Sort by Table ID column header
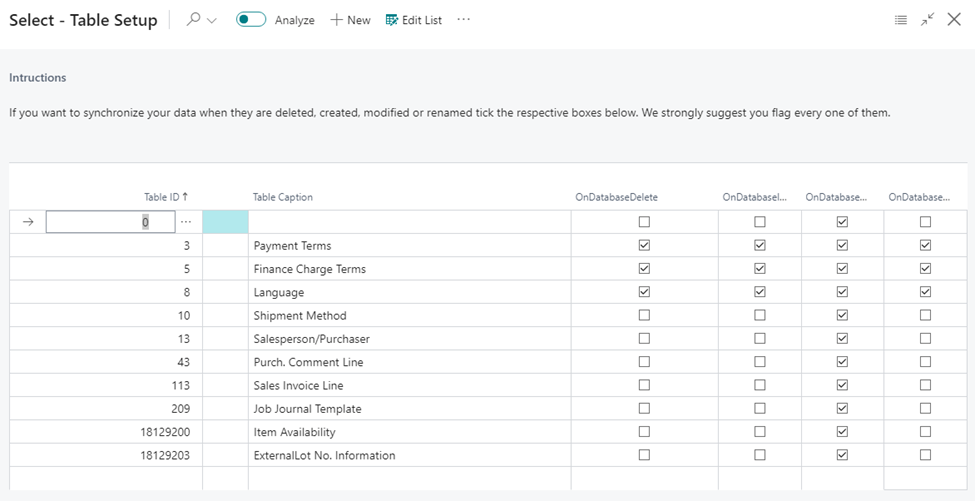Viewport: 975px width, 501px height. click(166, 197)
